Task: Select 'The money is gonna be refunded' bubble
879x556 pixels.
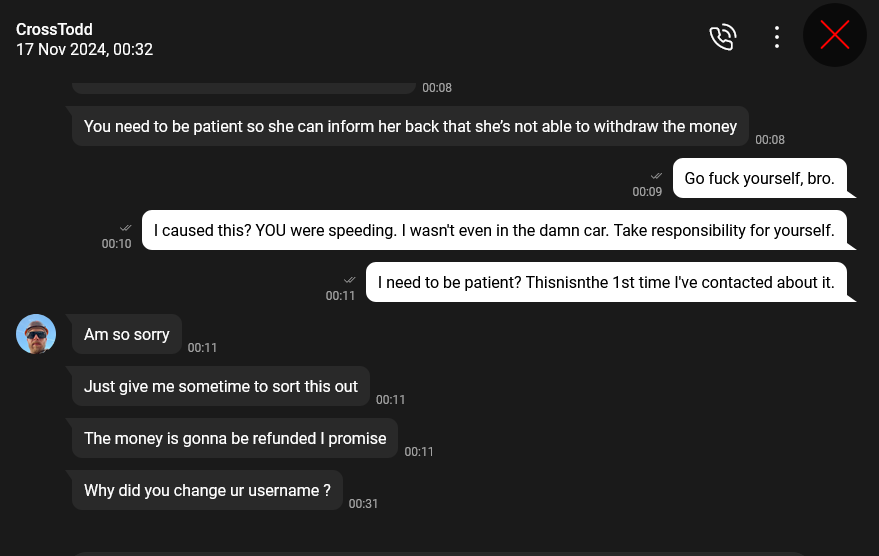Action: click(x=235, y=438)
